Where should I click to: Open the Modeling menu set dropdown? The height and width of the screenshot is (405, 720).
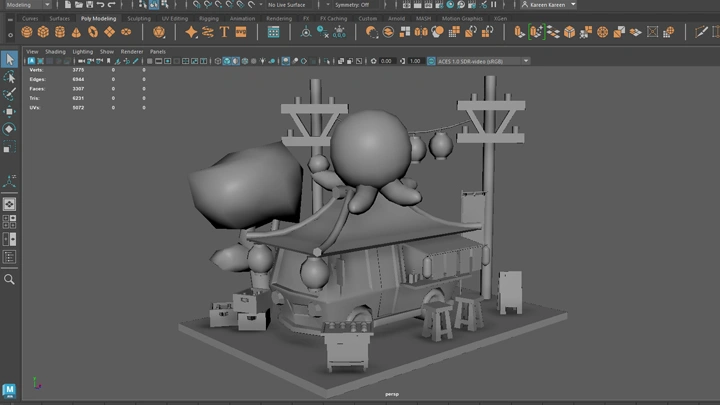tap(30, 5)
